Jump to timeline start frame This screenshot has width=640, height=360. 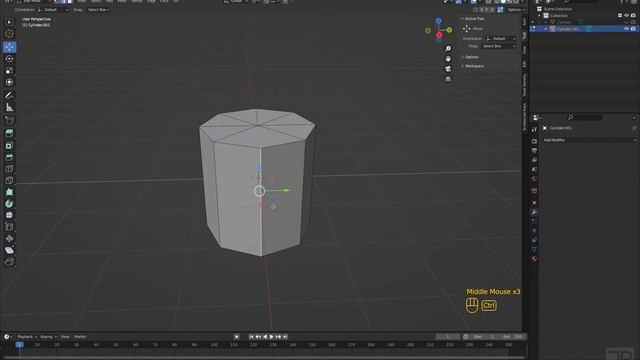pyautogui.click(x=251, y=337)
